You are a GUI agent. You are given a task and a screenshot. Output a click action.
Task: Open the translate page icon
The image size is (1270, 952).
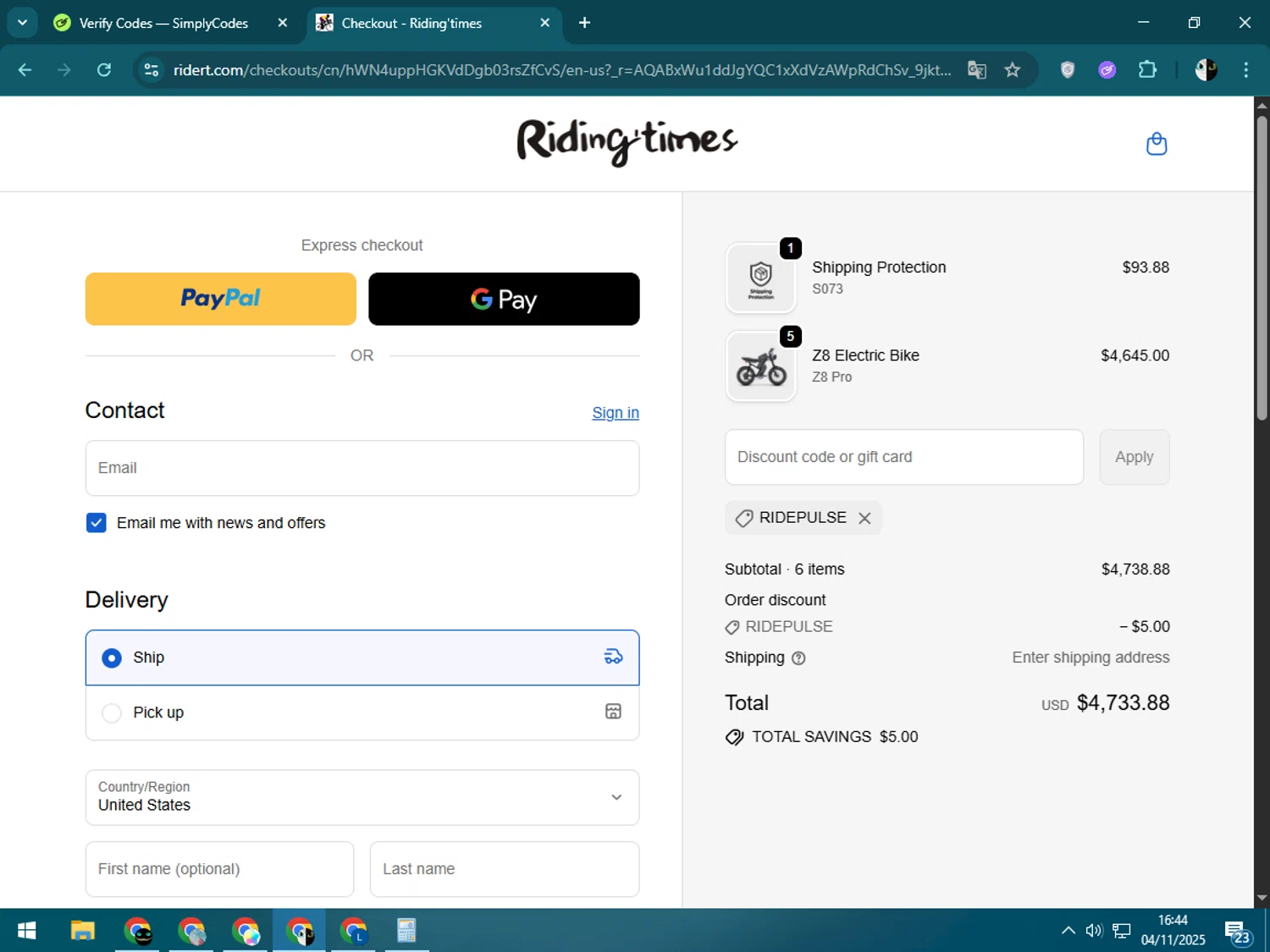pos(976,69)
